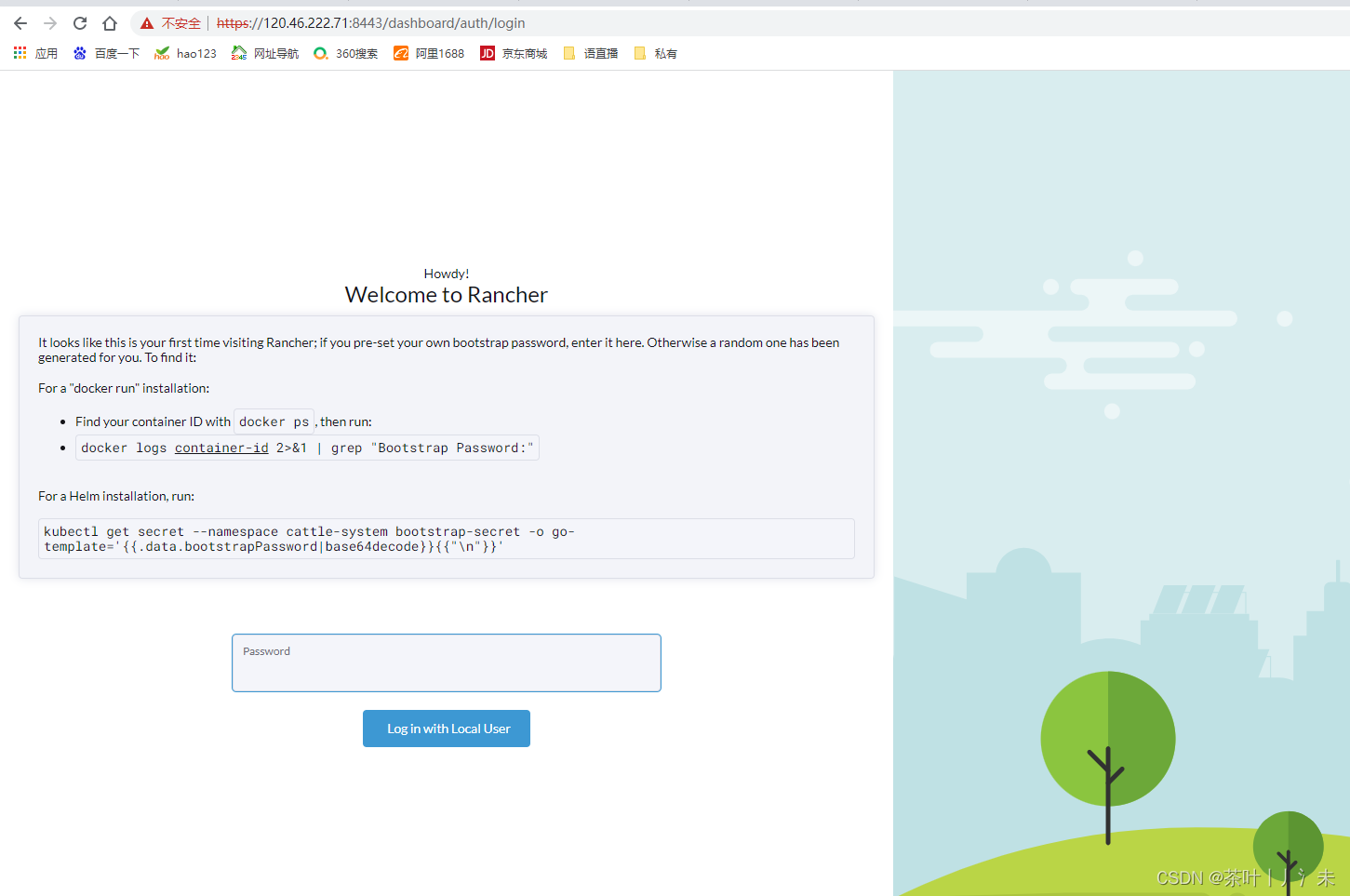This screenshot has width=1350, height=896.
Task: Open the 语直播 bookmark folder
Action: [591, 53]
